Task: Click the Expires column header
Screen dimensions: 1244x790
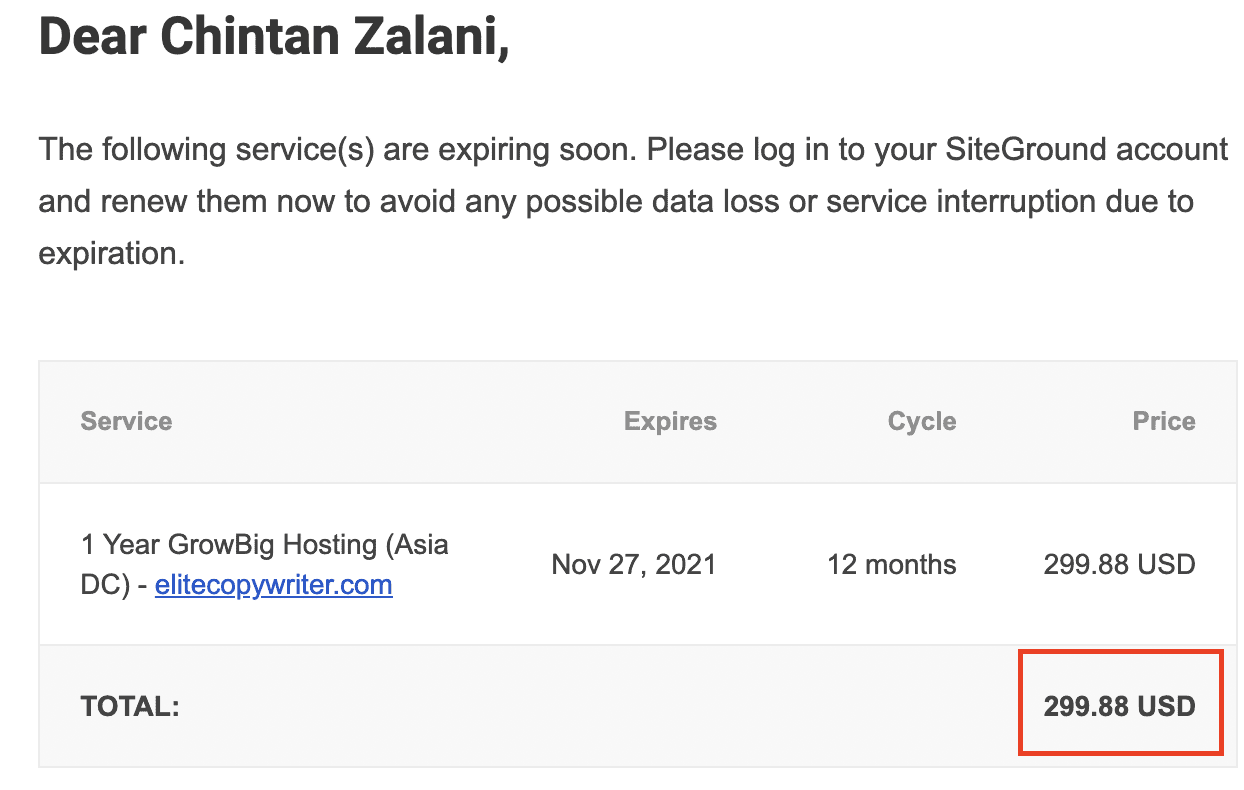Action: pos(670,421)
